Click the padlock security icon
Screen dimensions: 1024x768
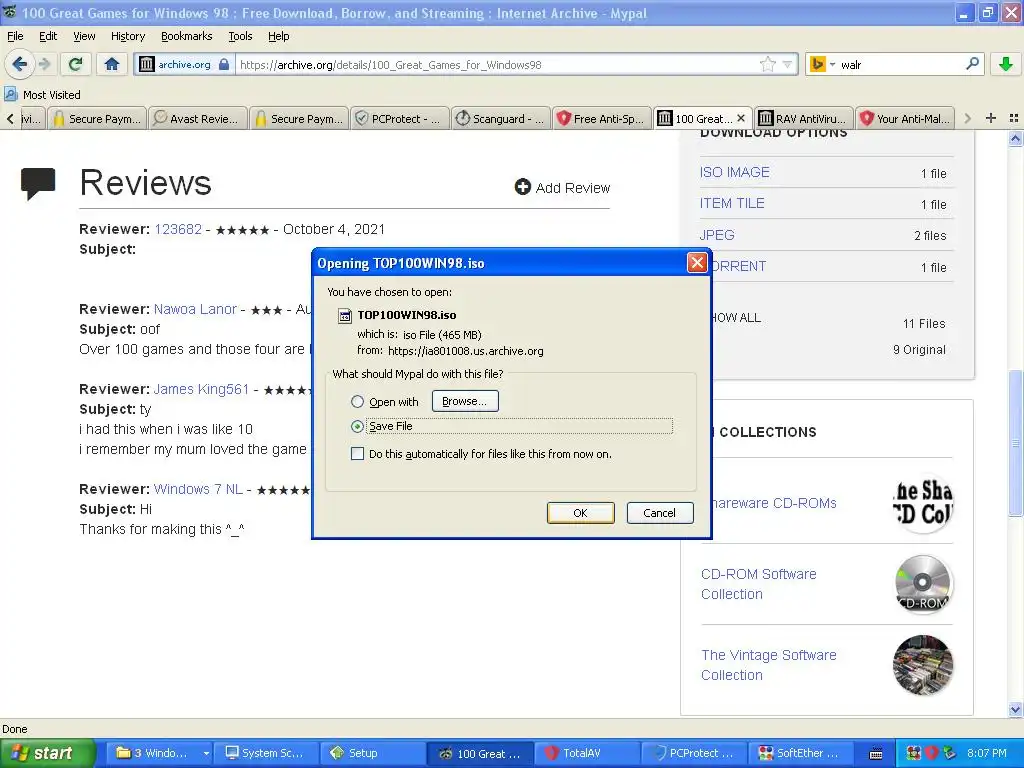224,64
